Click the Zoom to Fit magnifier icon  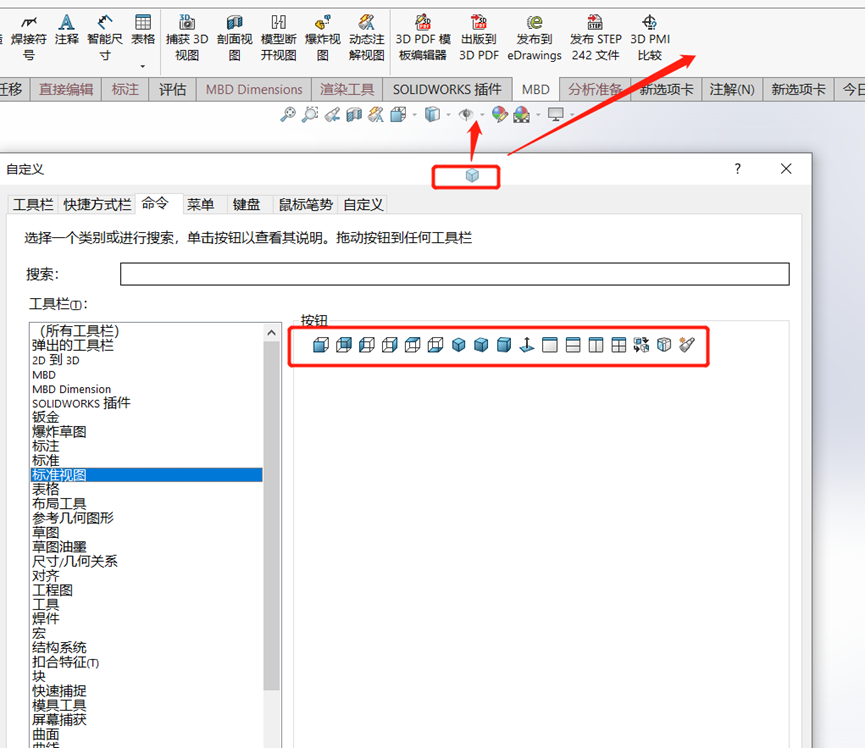289,116
